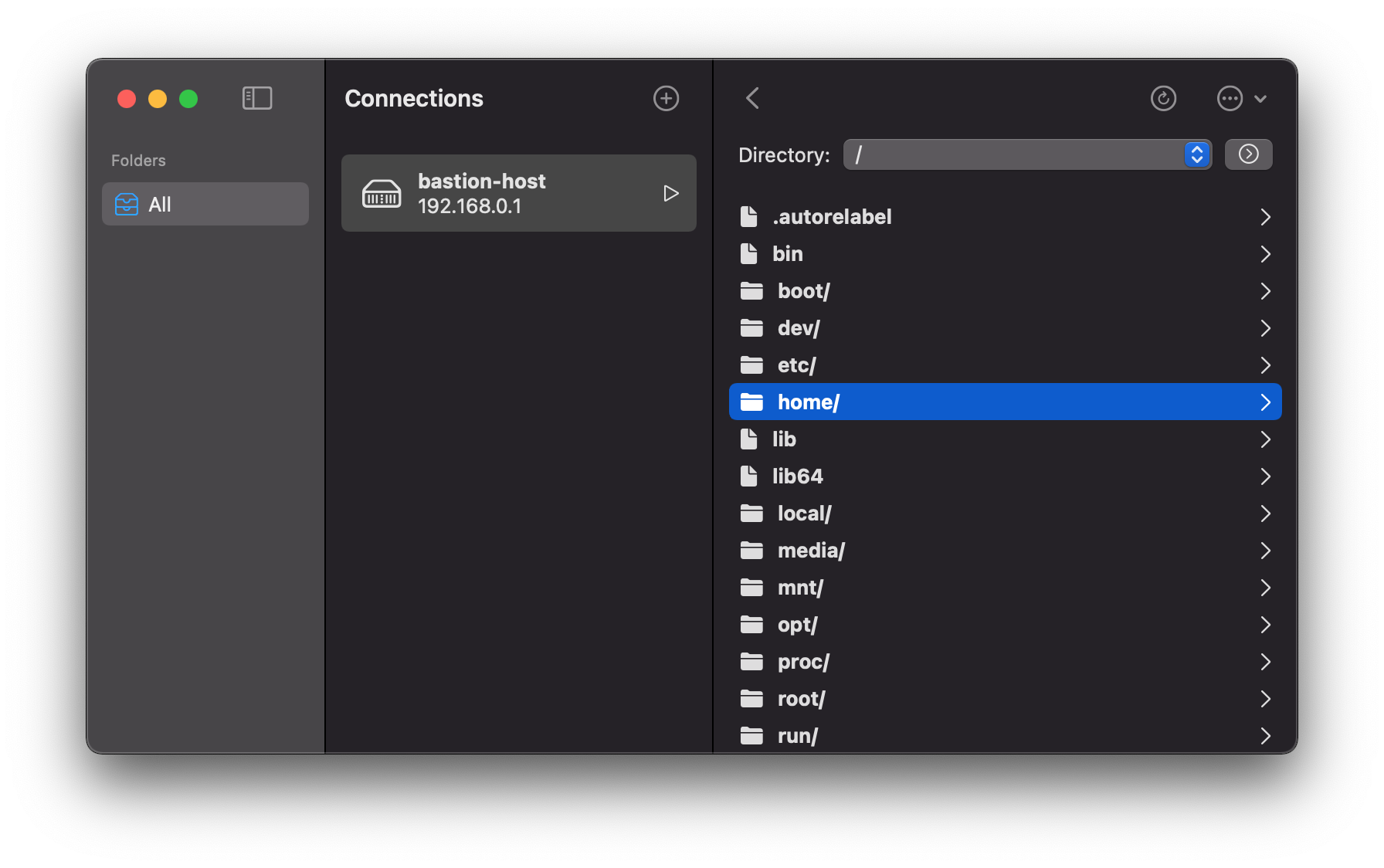
Task: Click the .autorelabel file icon
Action: [x=748, y=217]
